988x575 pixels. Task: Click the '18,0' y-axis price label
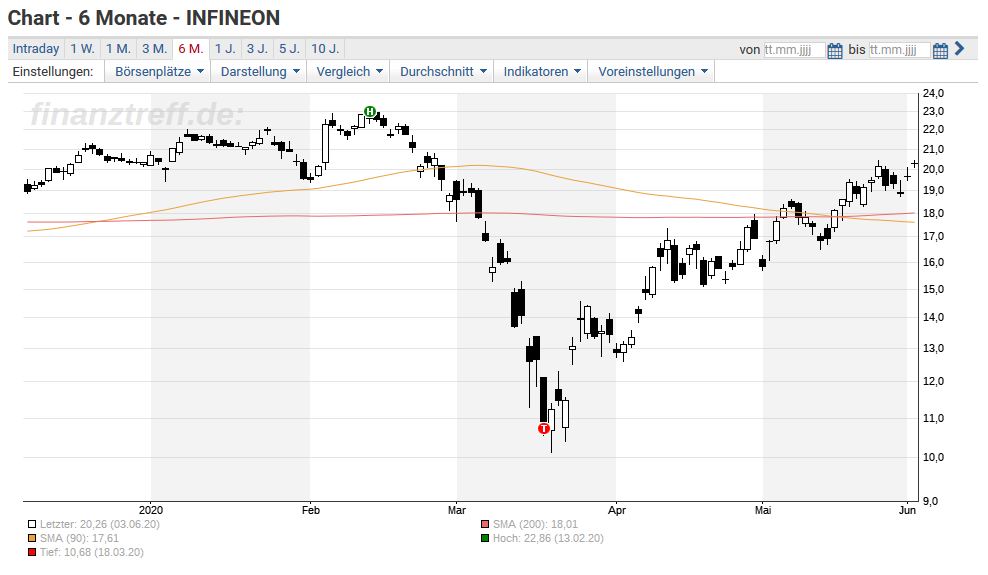933,213
